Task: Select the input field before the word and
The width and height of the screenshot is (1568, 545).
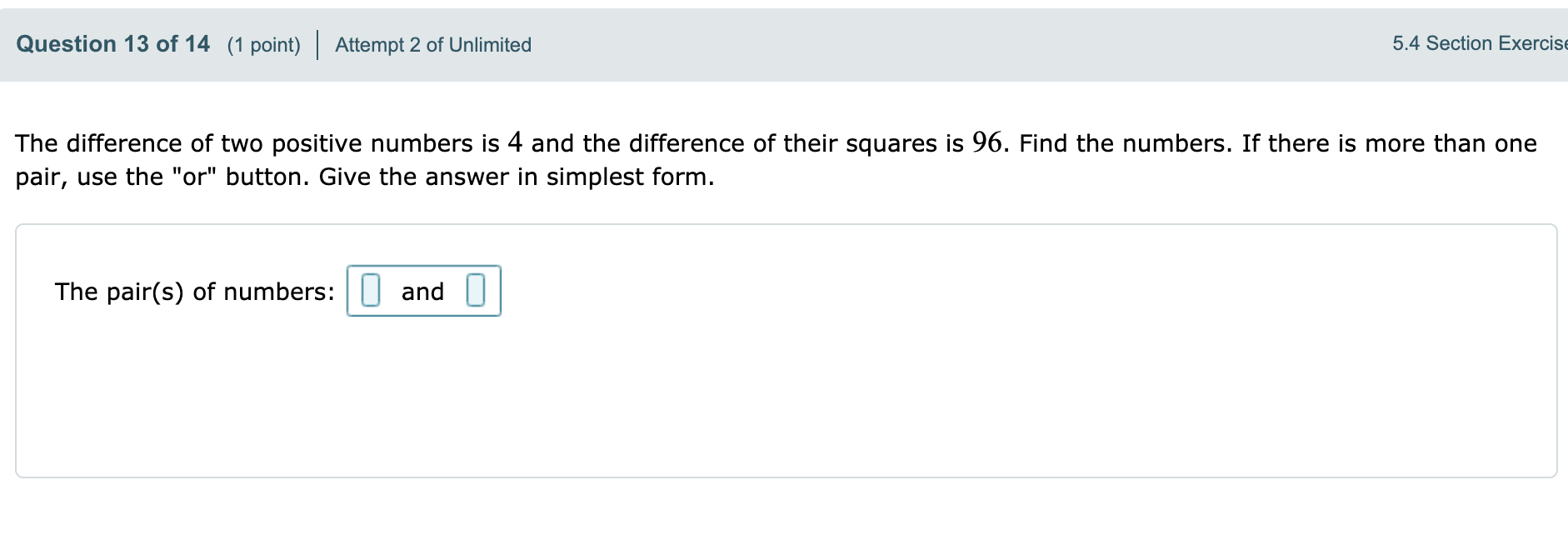Action: tap(370, 291)
